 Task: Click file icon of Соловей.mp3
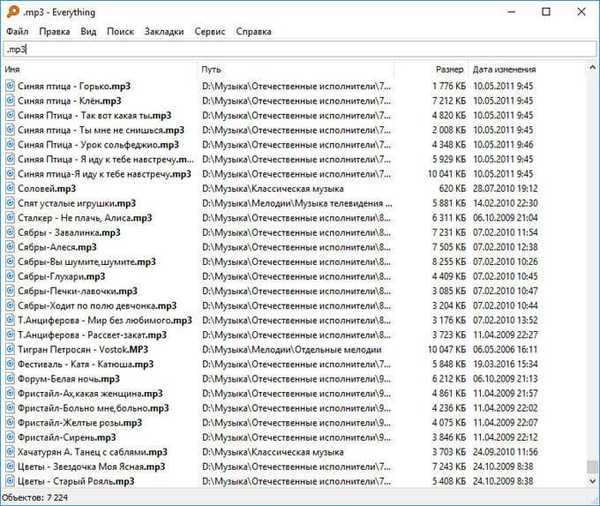click(10, 188)
